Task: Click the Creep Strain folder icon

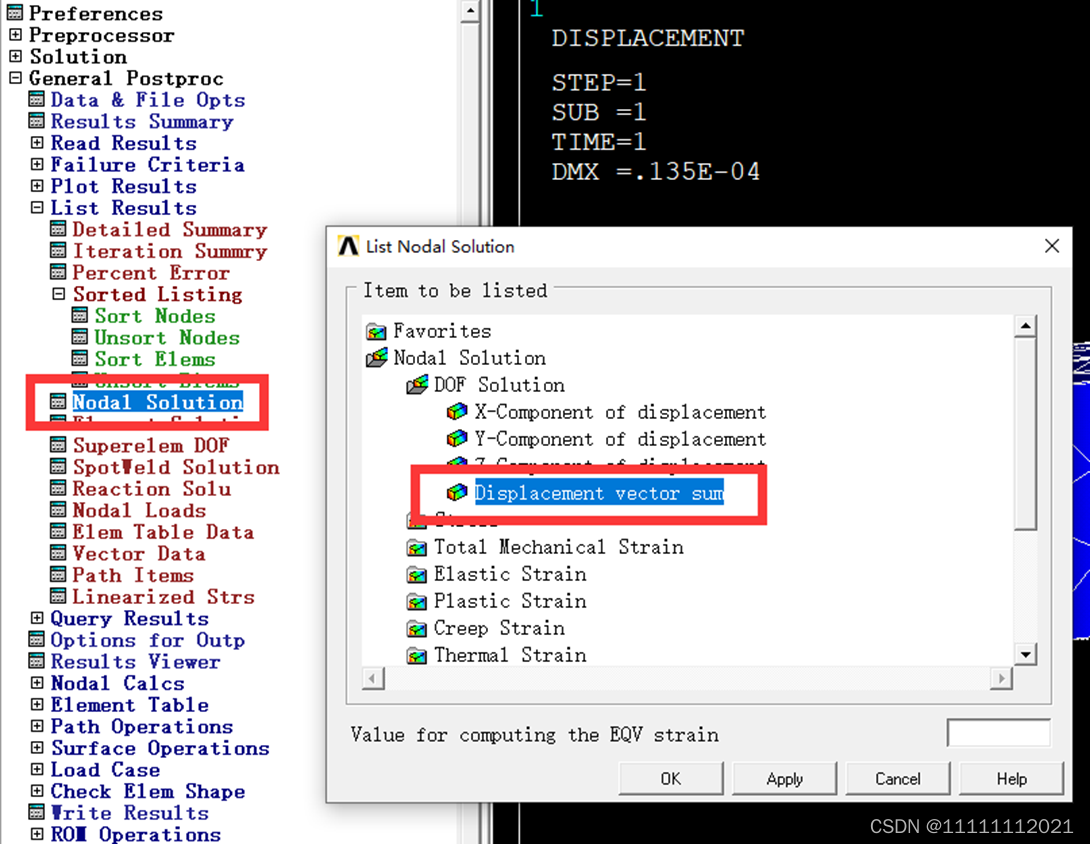Action: [x=416, y=629]
